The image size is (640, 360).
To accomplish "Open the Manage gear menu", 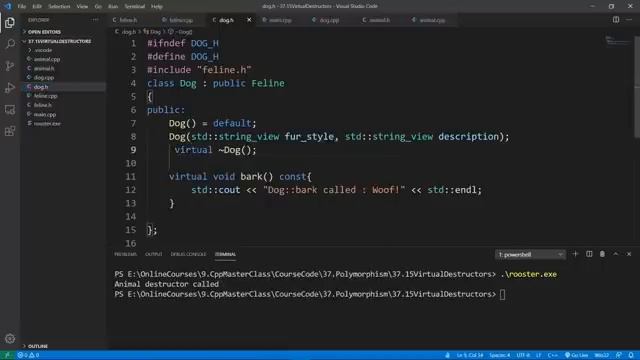I will pyautogui.click(x=10, y=338).
